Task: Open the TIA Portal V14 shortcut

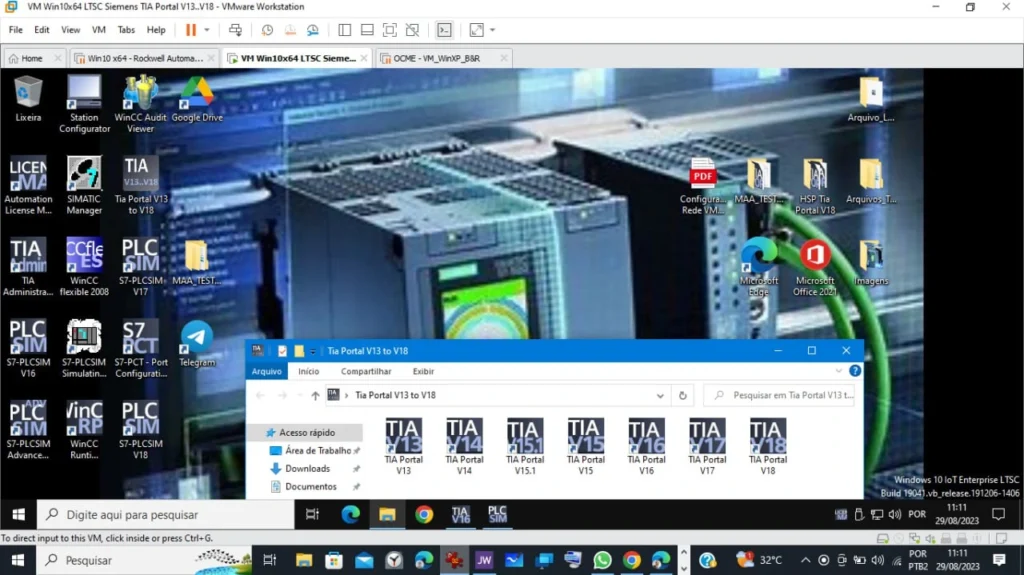Action: click(464, 446)
